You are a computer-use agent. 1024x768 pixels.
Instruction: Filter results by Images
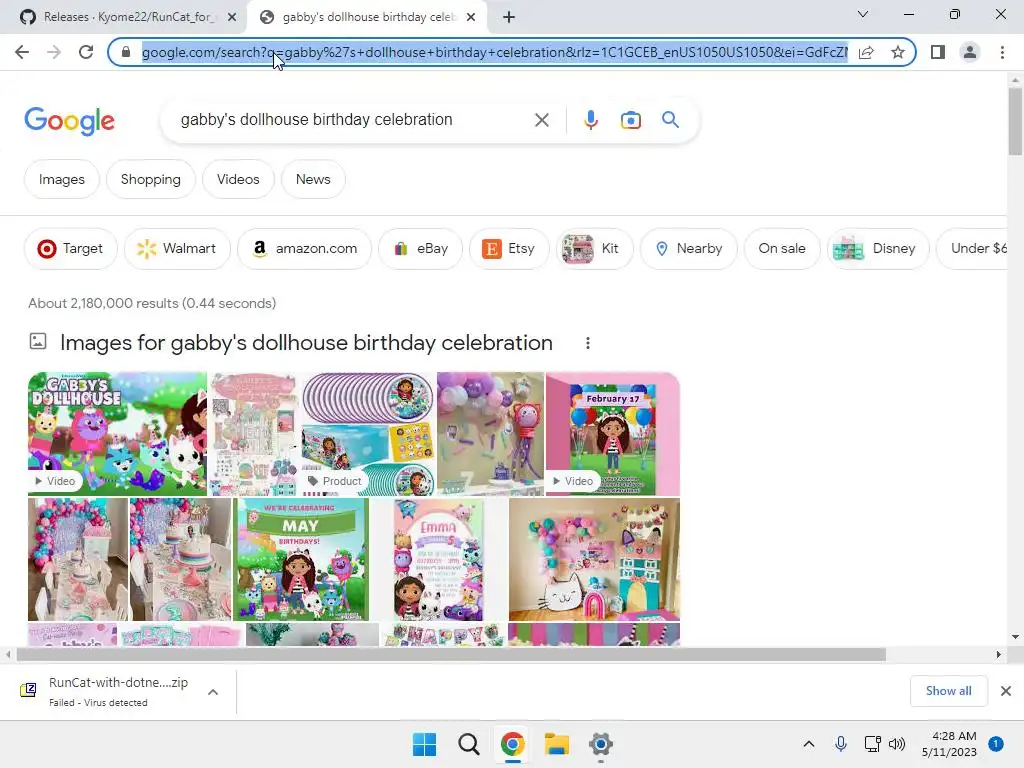(x=61, y=179)
